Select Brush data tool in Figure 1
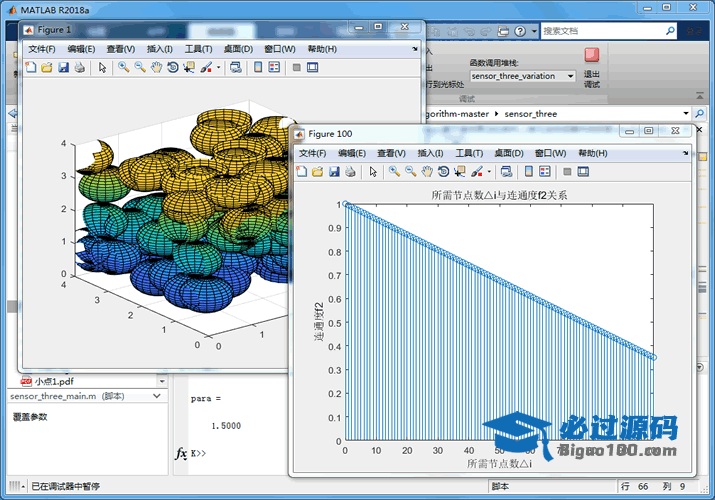The width and height of the screenshot is (715, 500). click(206, 67)
